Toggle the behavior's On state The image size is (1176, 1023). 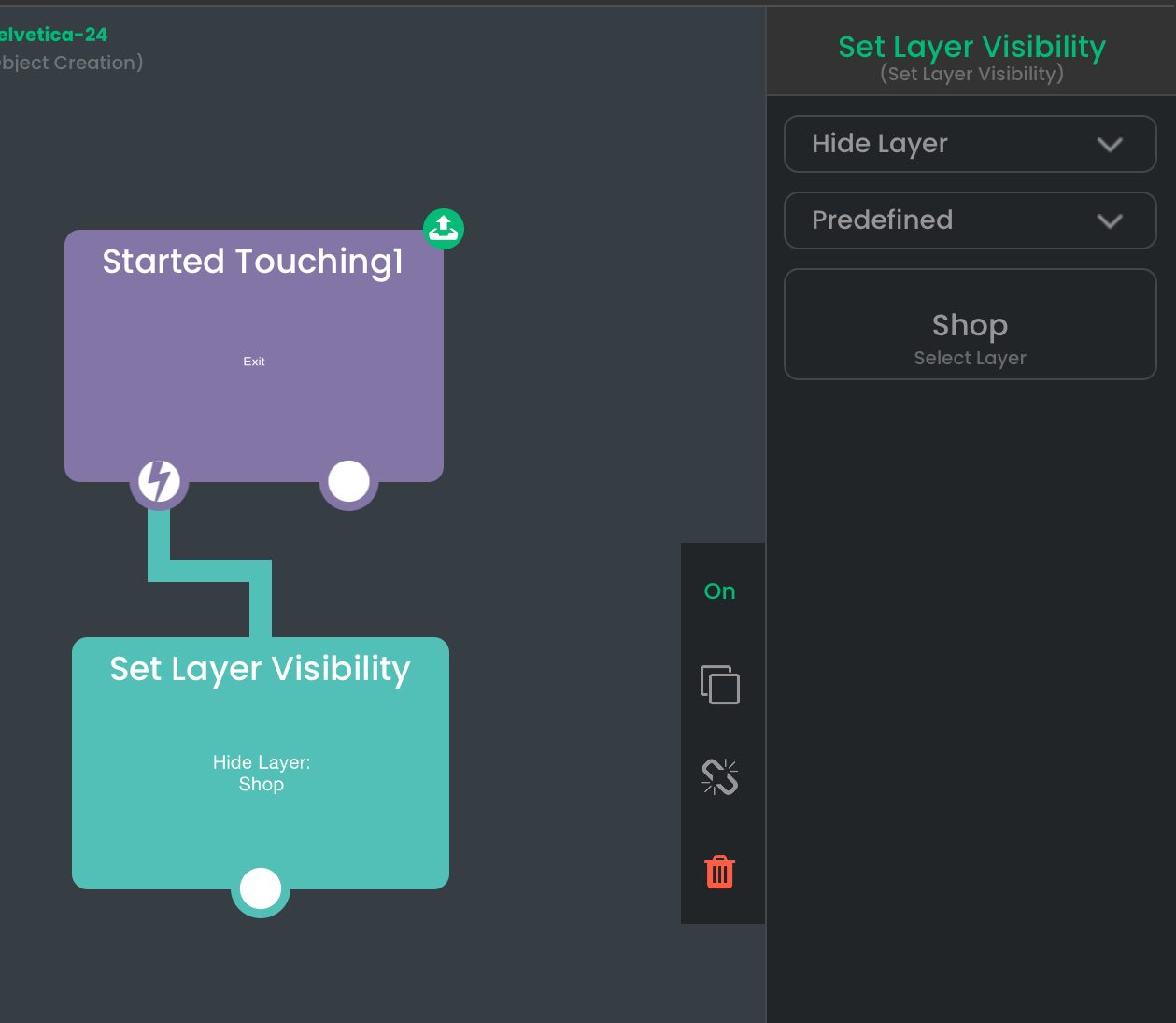point(720,591)
